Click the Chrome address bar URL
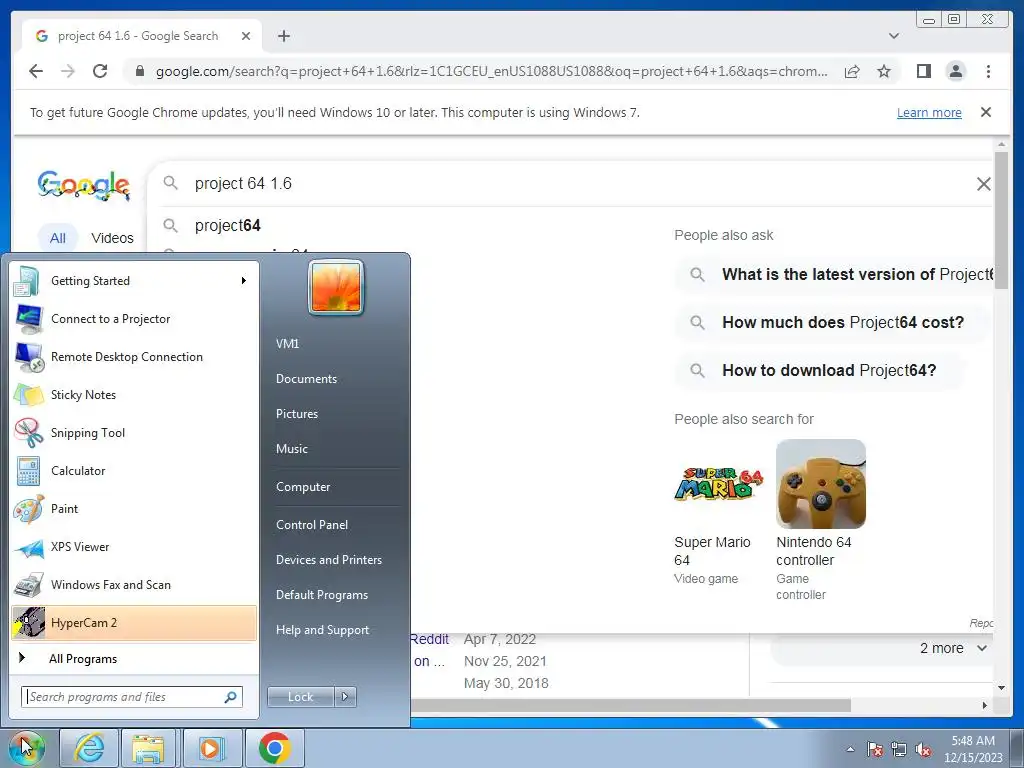This screenshot has width=1024, height=768. pos(491,71)
